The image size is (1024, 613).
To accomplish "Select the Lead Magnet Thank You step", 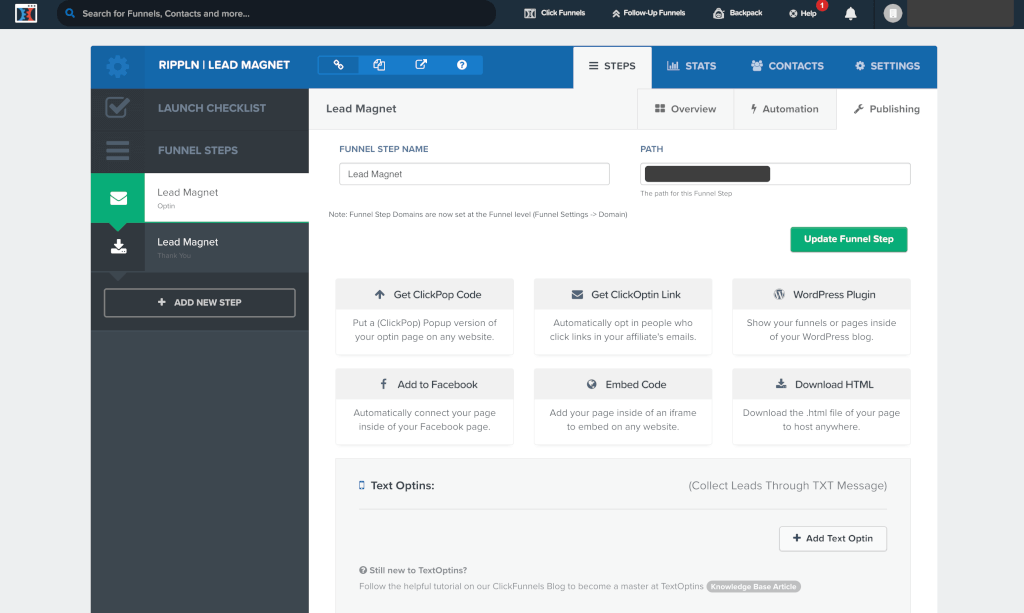I will (x=200, y=247).
